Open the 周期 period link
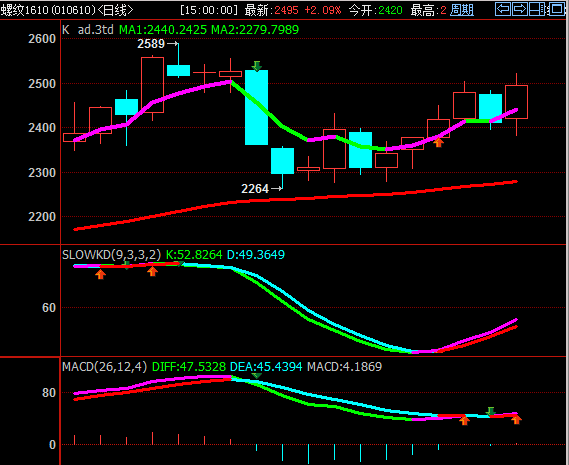 [462, 10]
